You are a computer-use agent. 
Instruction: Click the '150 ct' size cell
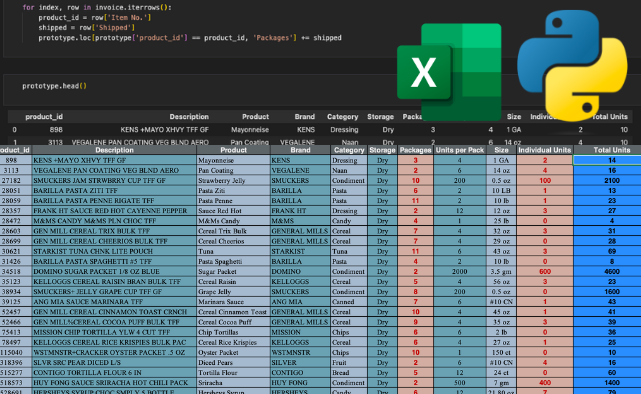click(501, 352)
